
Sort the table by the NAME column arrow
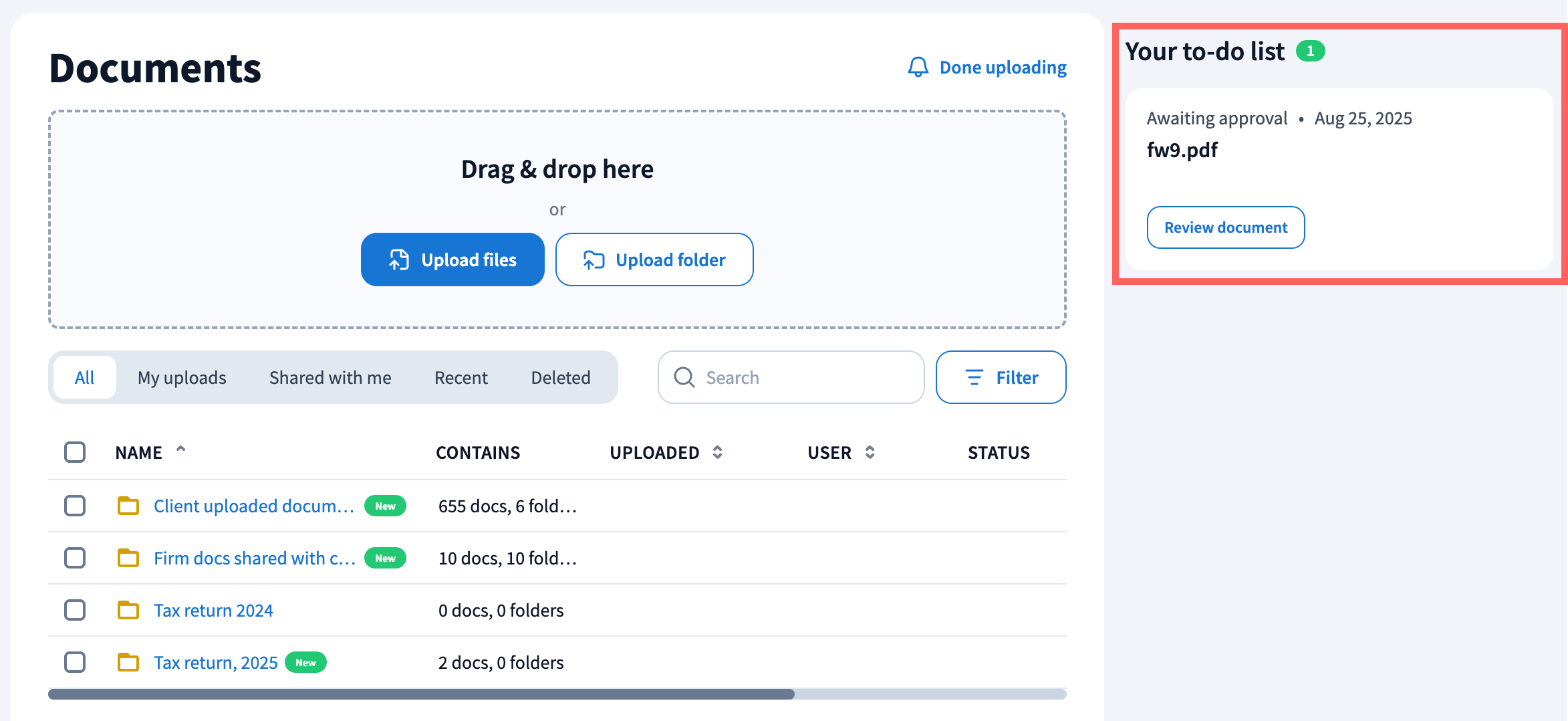(180, 450)
